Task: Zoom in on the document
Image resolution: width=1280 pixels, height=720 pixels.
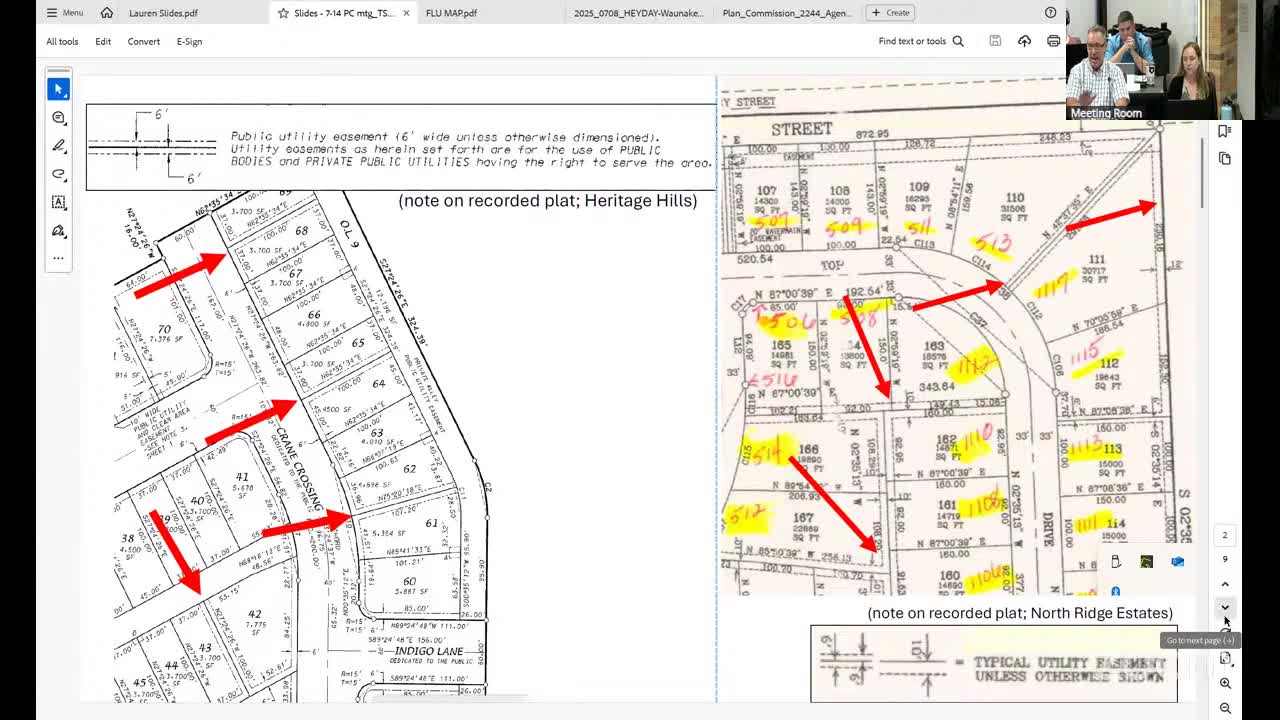Action: click(x=1225, y=683)
